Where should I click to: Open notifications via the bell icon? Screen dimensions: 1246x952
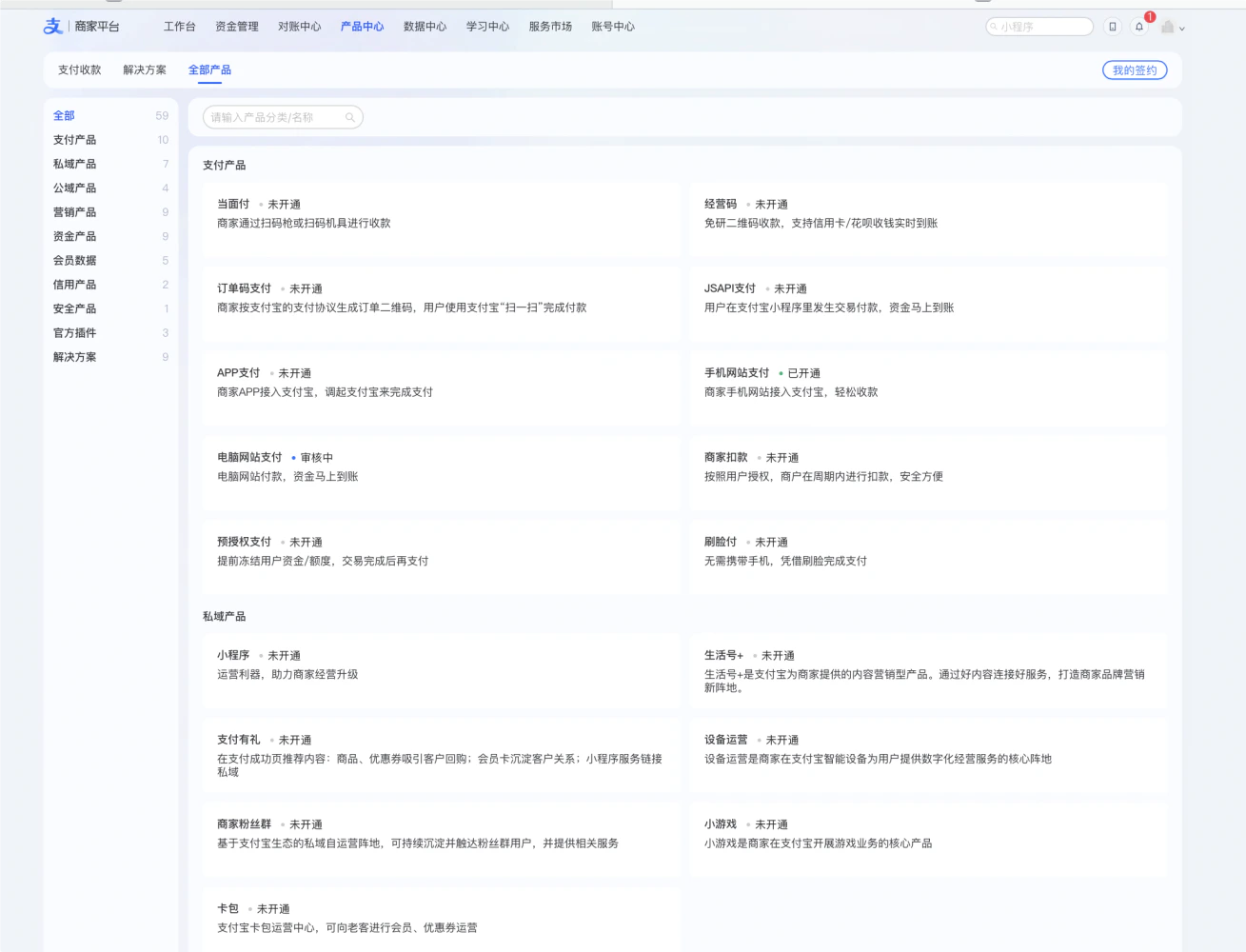click(1138, 27)
